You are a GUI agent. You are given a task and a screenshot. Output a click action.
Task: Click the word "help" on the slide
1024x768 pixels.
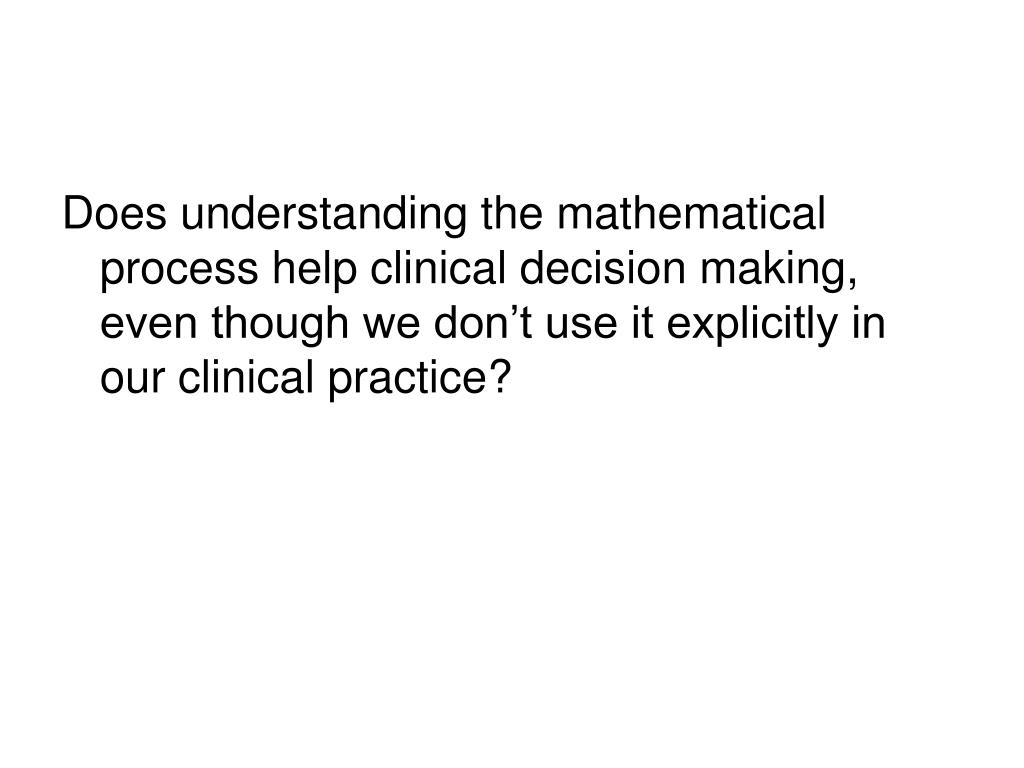point(315,270)
